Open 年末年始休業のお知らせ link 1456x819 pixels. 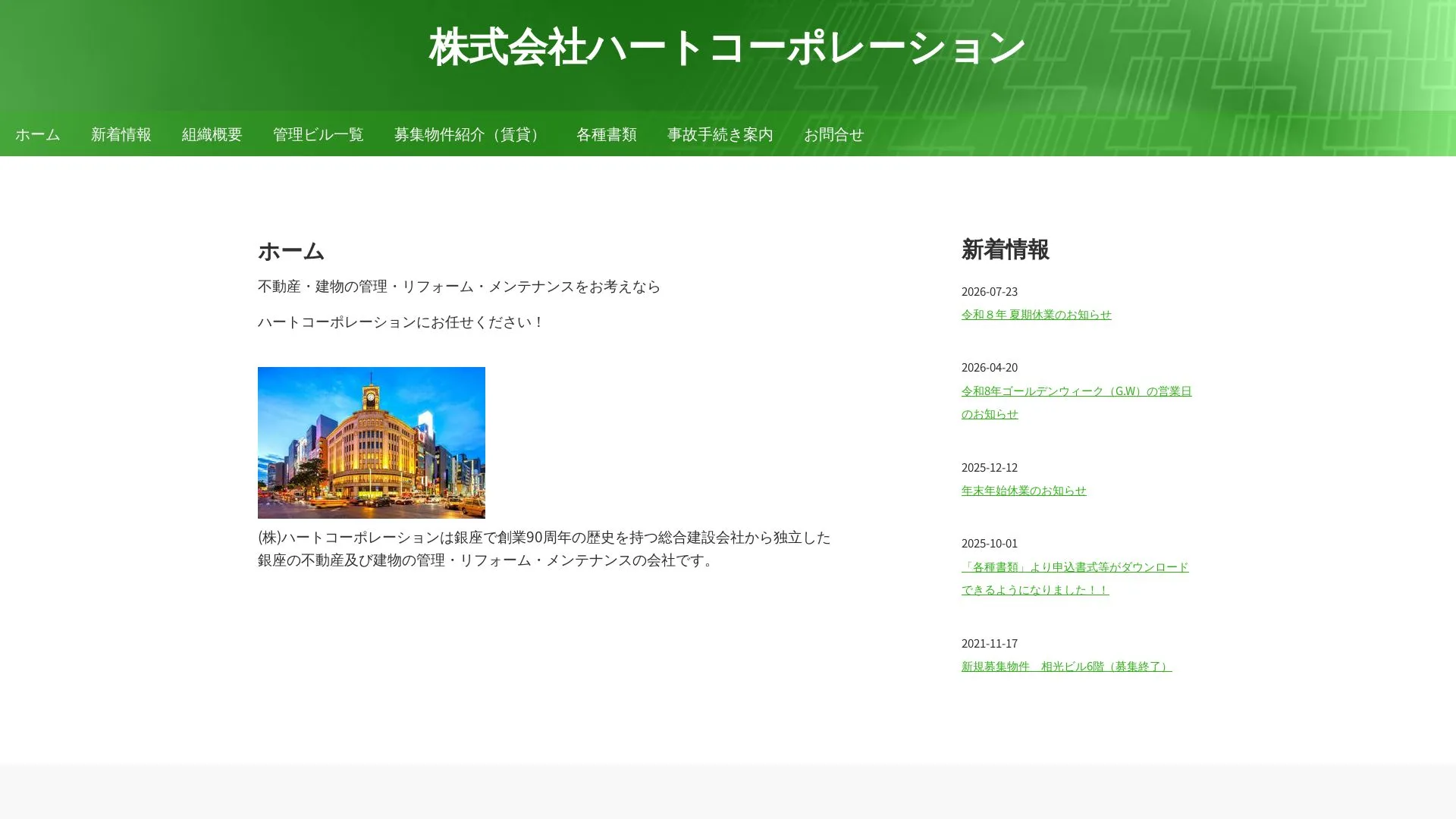(1024, 490)
